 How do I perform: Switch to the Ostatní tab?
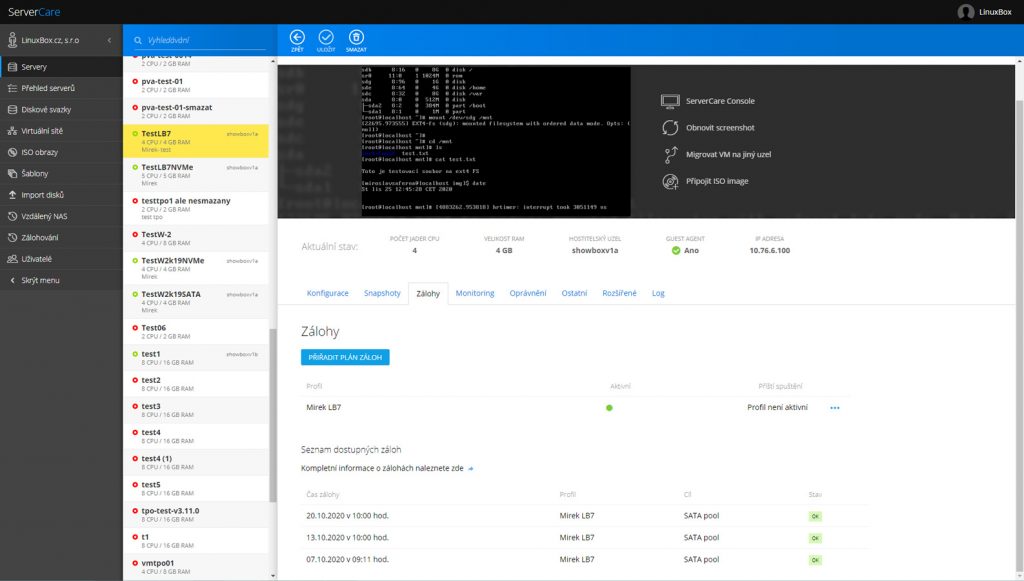[x=574, y=293]
